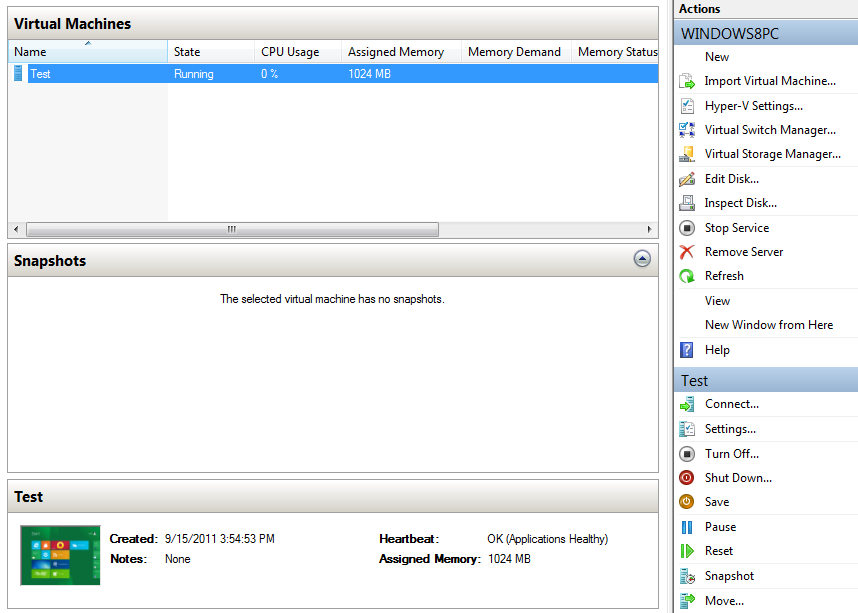Screen dimensions: 858x613
Task: Click the Hyper-V Settings... label
Action: click(753, 106)
